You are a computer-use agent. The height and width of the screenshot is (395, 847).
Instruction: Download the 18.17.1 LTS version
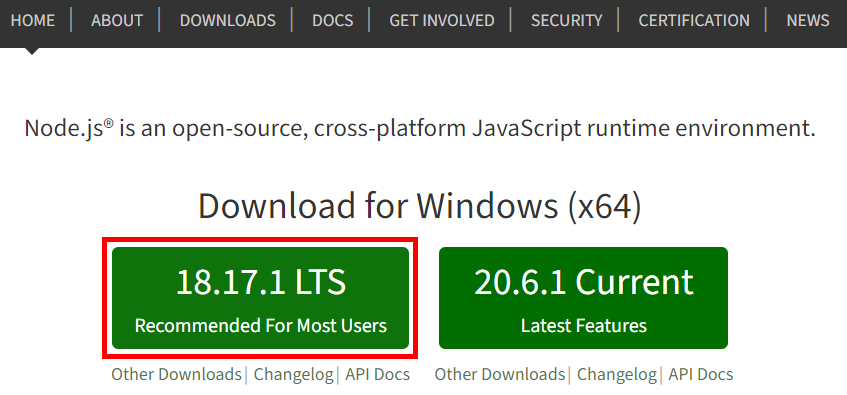[260, 298]
